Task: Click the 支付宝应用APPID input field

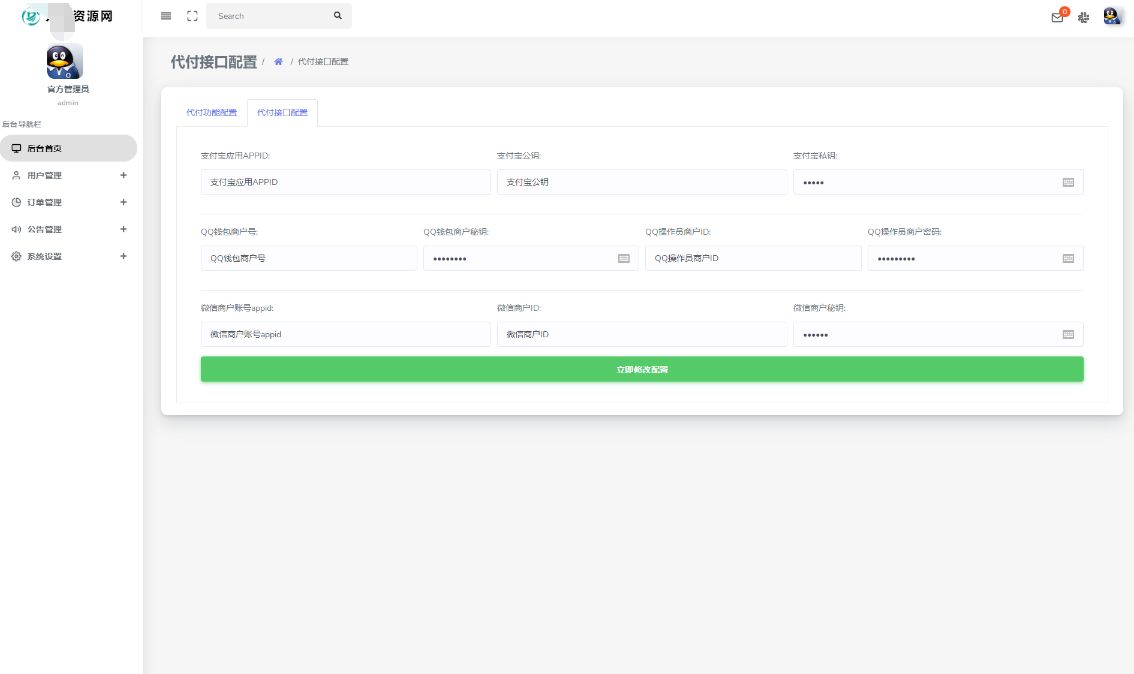Action: pyautogui.click(x=345, y=182)
